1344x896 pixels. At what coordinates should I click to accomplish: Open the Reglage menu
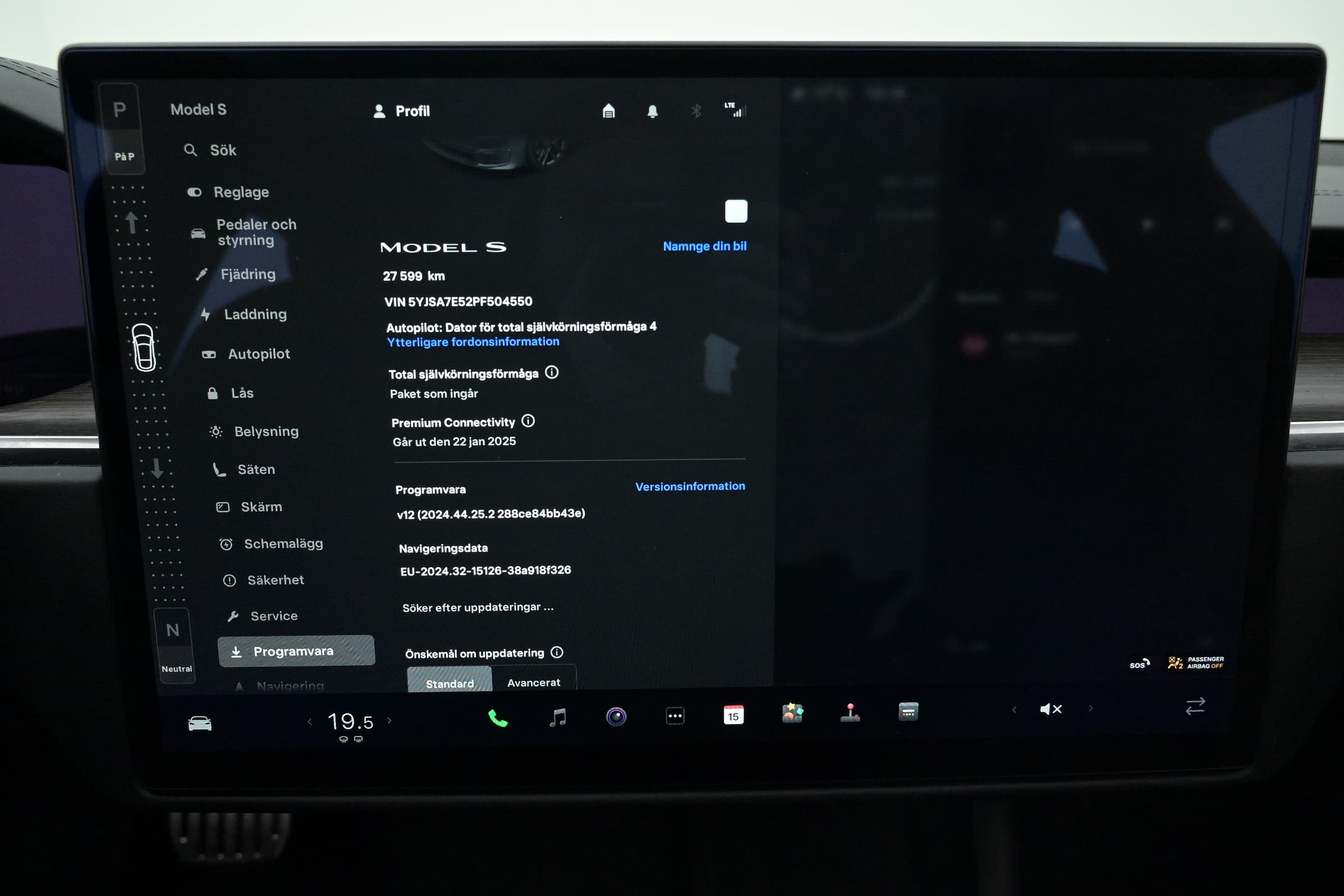coord(228,192)
